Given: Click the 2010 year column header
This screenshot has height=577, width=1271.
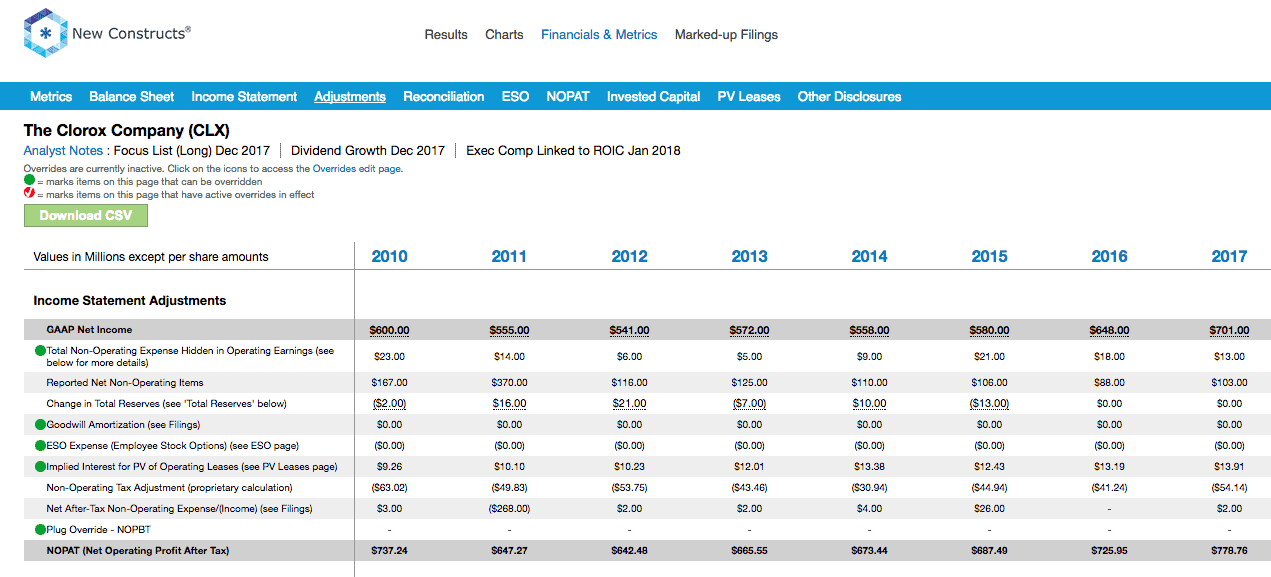Looking at the screenshot, I should pyautogui.click(x=389, y=257).
